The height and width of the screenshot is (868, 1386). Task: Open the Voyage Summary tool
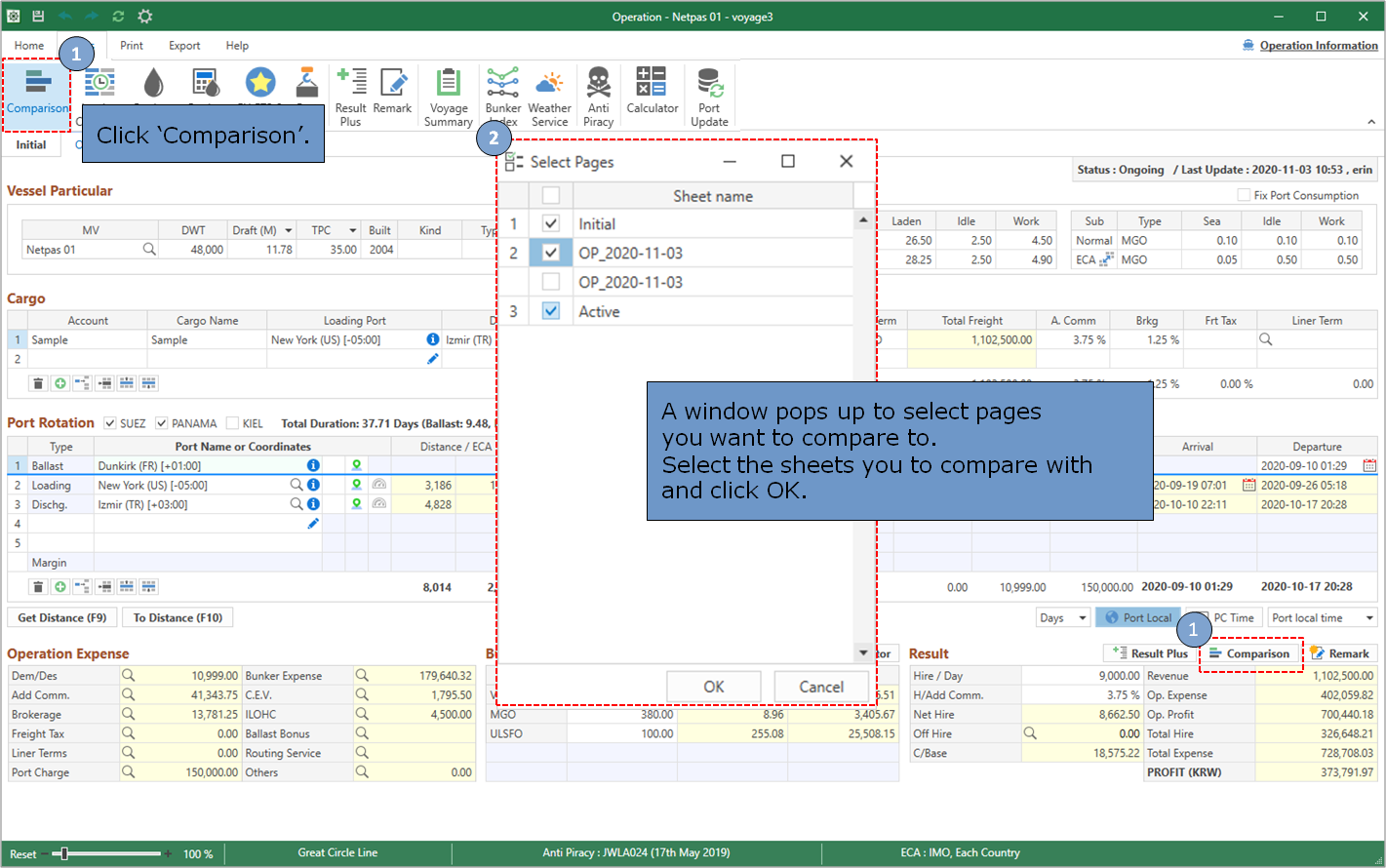448,97
